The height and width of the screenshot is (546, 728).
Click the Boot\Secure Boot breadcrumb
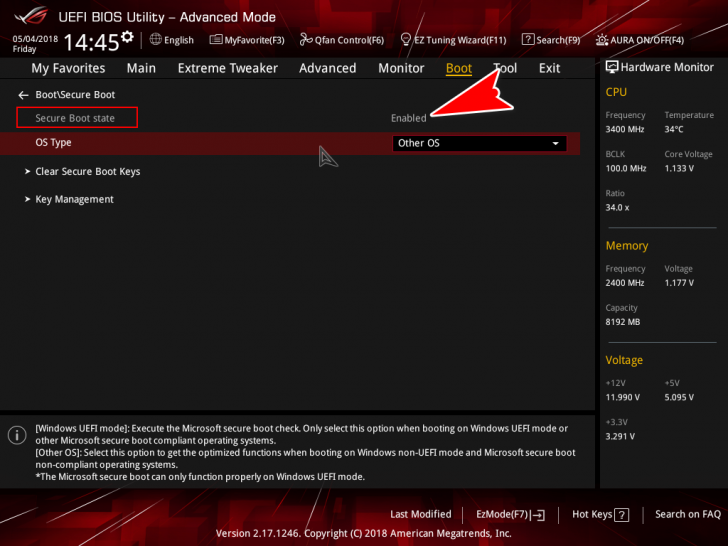point(75,95)
